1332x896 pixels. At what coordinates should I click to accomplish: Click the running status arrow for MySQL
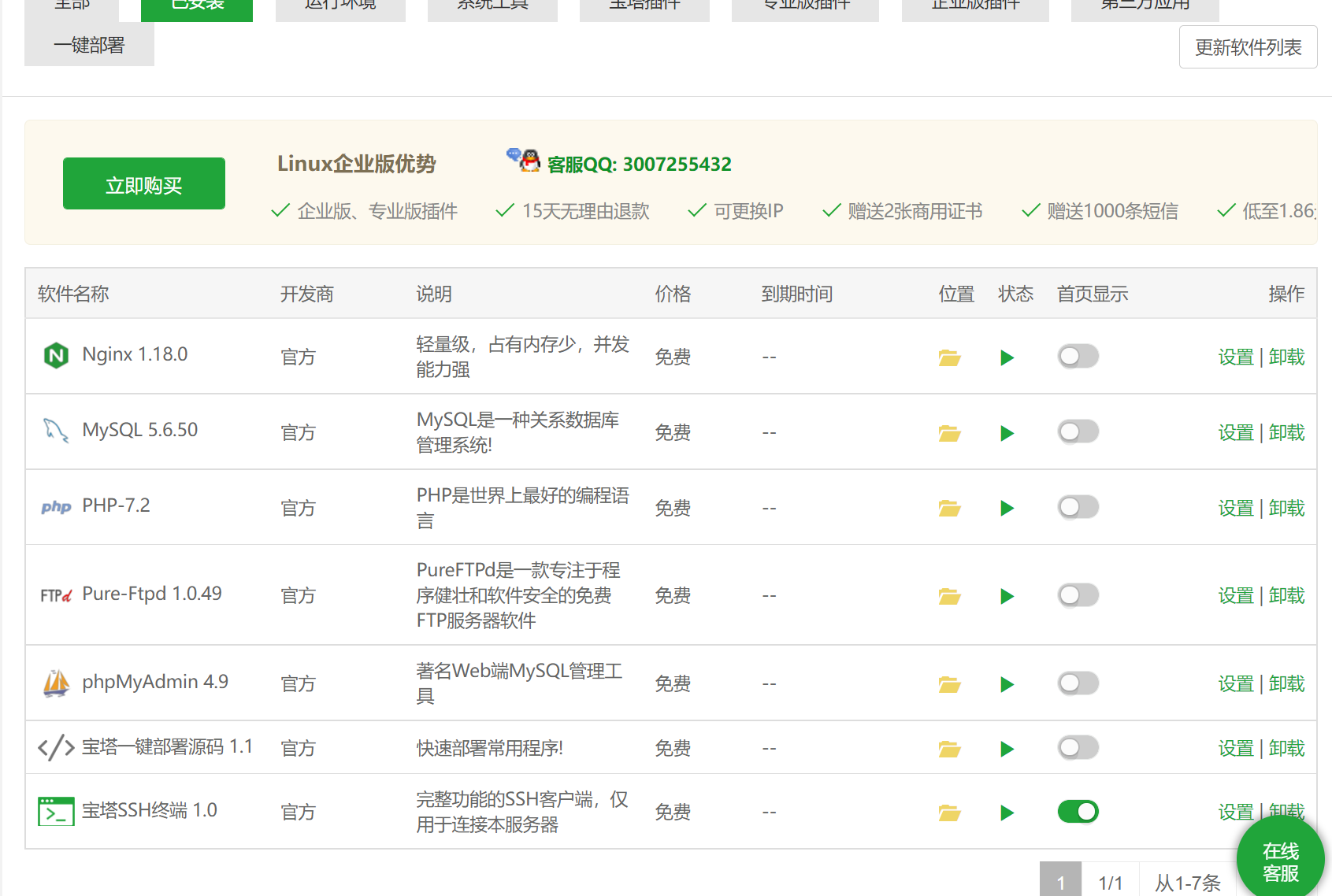tap(1007, 434)
